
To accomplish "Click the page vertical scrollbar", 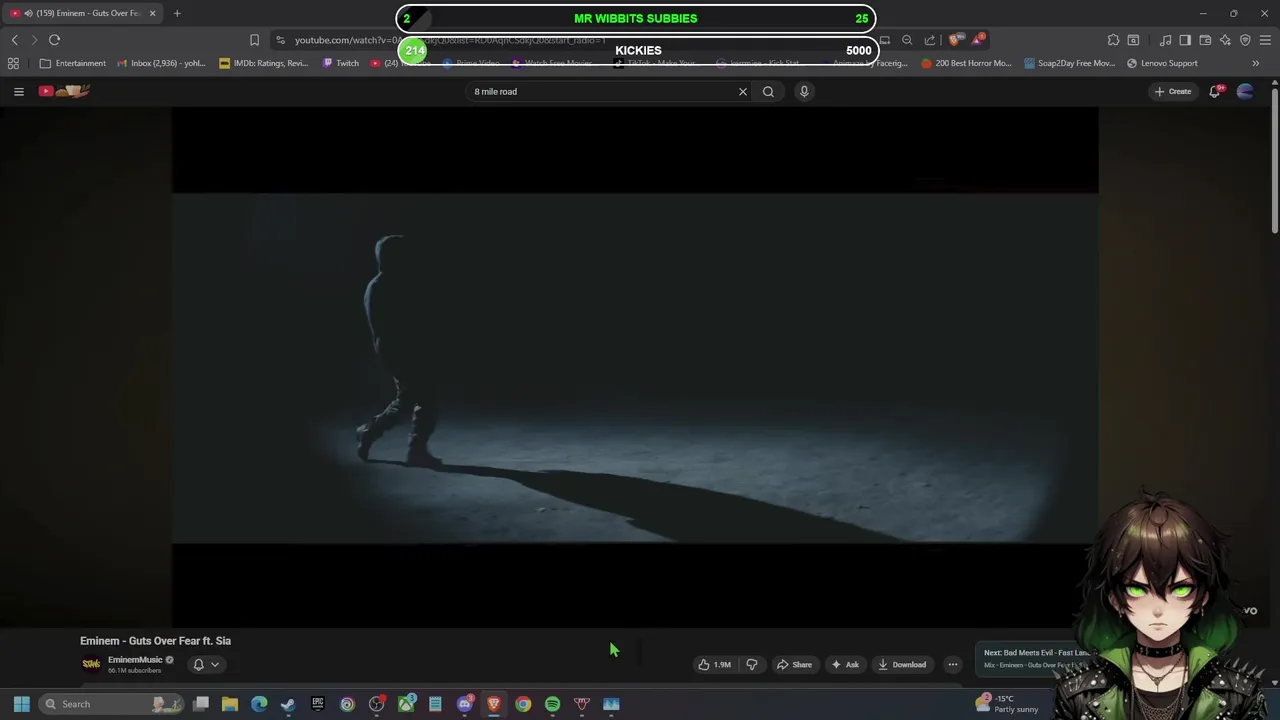I will coord(1274,160).
